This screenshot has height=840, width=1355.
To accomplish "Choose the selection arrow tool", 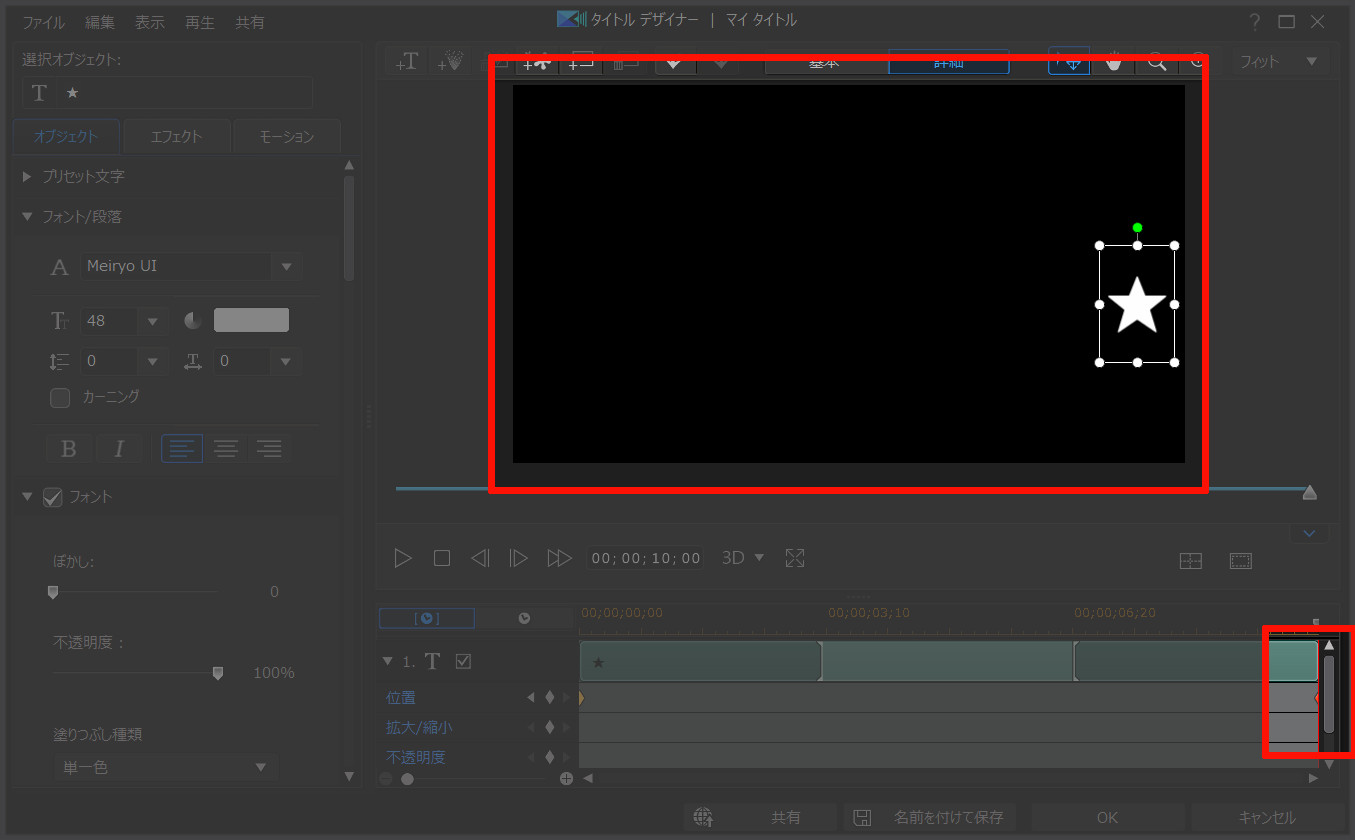I will coord(1069,62).
